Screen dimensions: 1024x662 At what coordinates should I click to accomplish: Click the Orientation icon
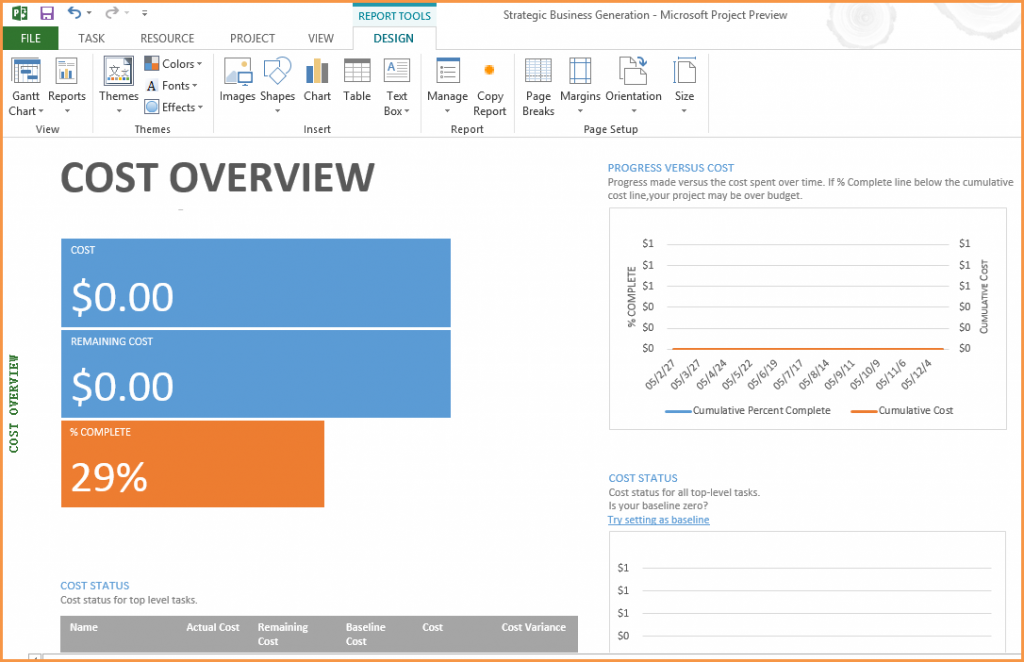pyautogui.click(x=633, y=71)
